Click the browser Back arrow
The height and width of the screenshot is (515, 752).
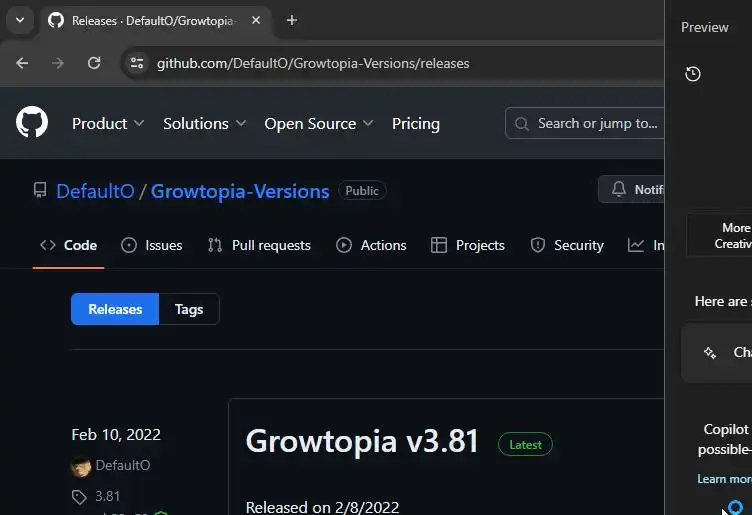tap(22, 63)
